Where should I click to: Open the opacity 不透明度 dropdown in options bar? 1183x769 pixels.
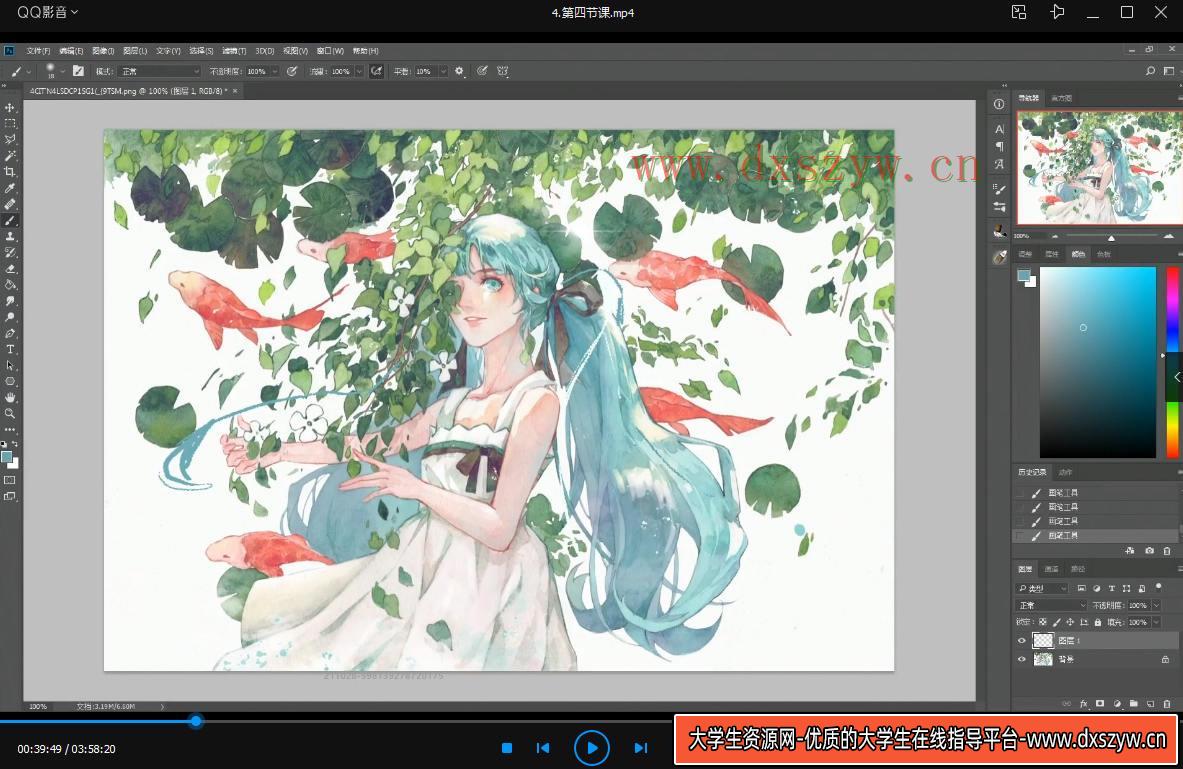pyautogui.click(x=274, y=71)
